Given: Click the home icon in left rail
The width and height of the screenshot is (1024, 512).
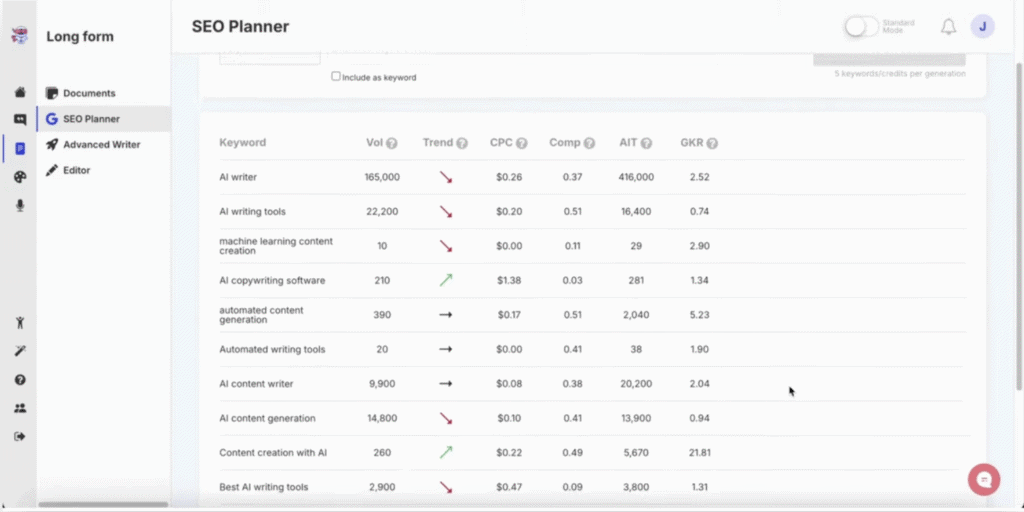Looking at the screenshot, I should [19, 93].
